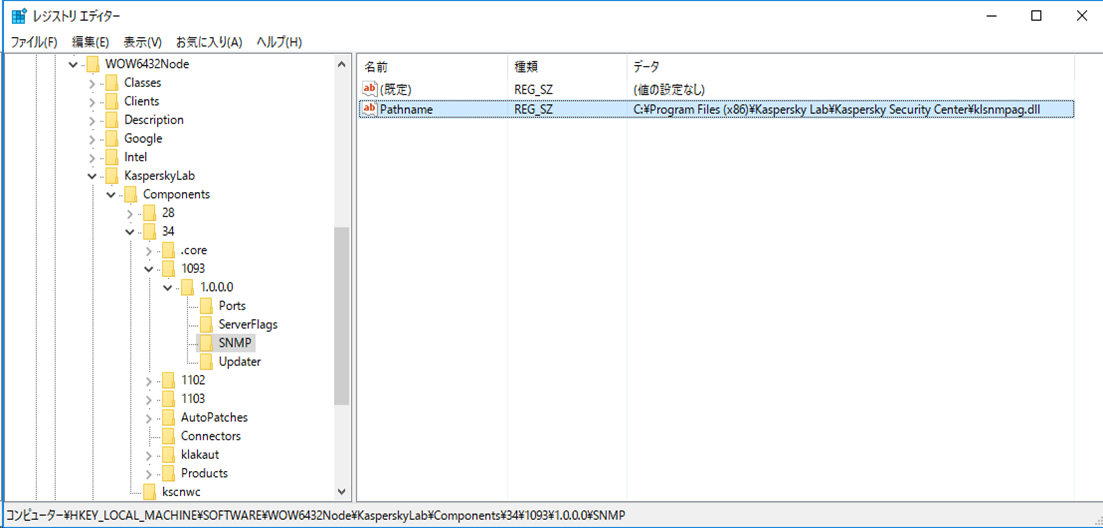The height and width of the screenshot is (528, 1103).
Task: Open the ヘルプ(H) menu
Action: point(279,42)
